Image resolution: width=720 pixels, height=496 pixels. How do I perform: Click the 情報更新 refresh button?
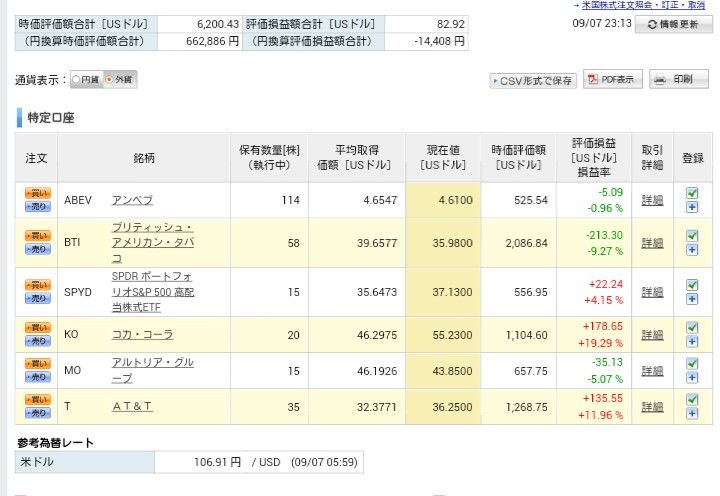tap(673, 24)
